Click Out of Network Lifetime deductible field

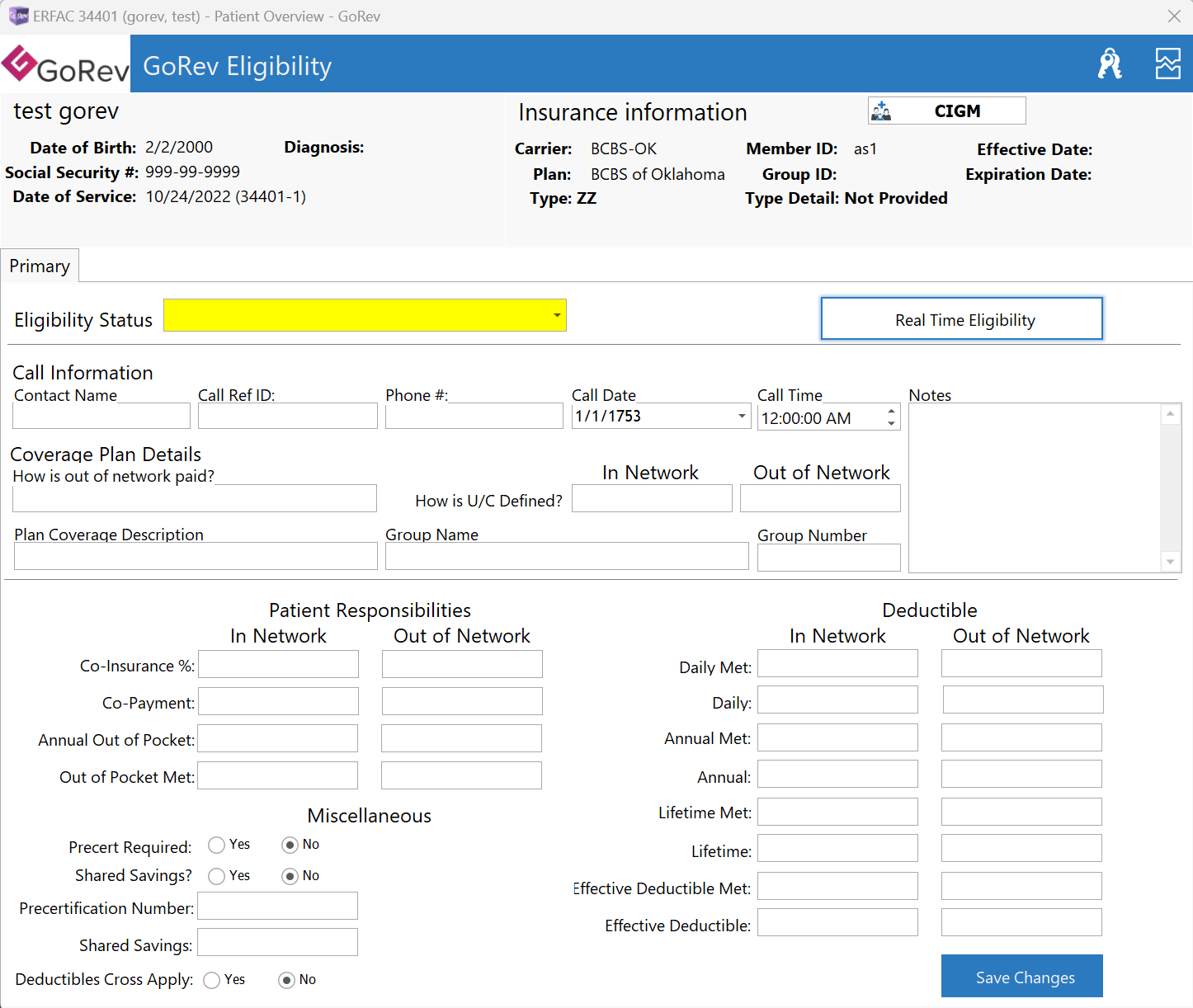(x=1021, y=848)
